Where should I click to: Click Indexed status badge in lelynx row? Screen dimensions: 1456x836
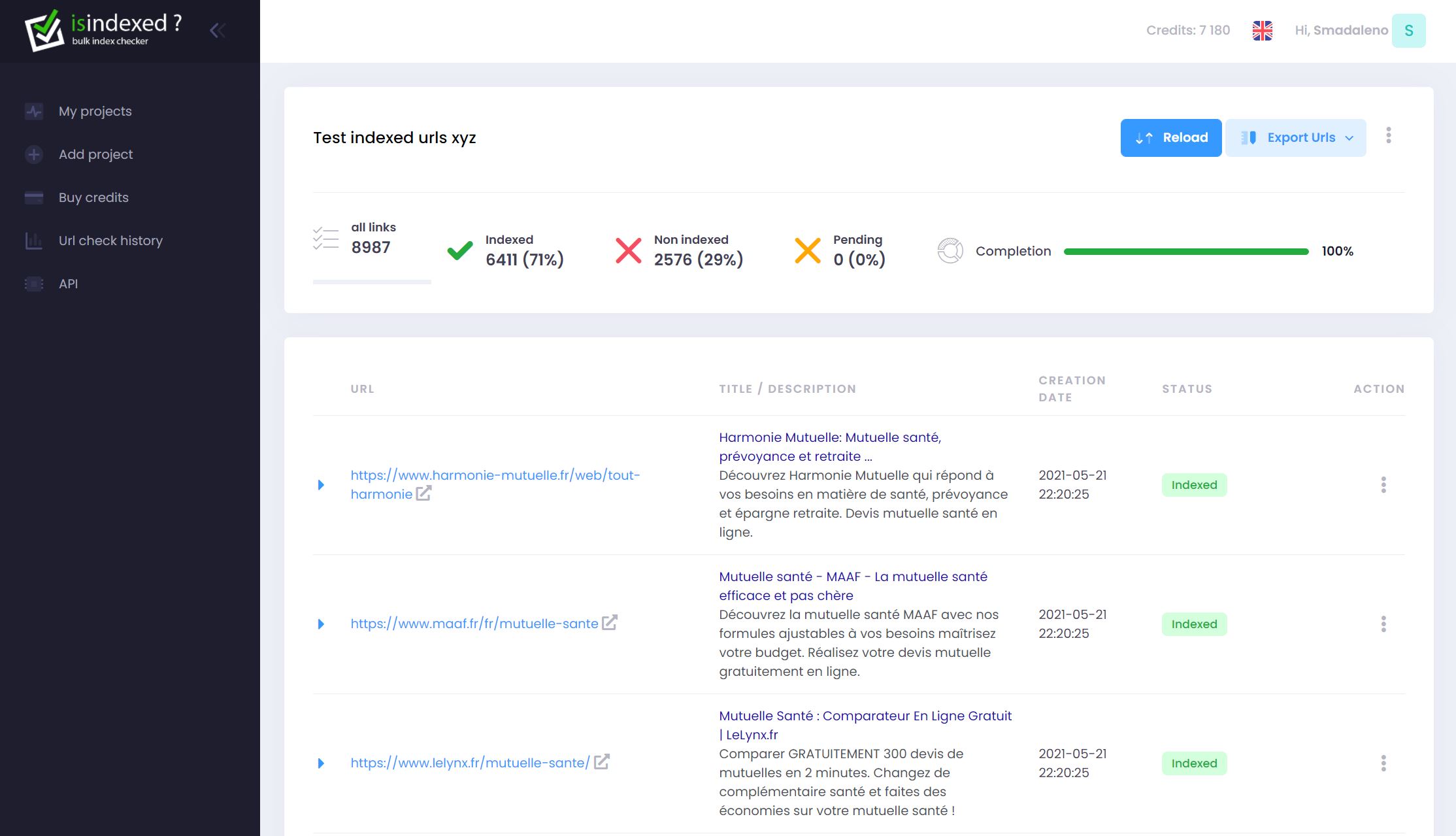pos(1194,763)
